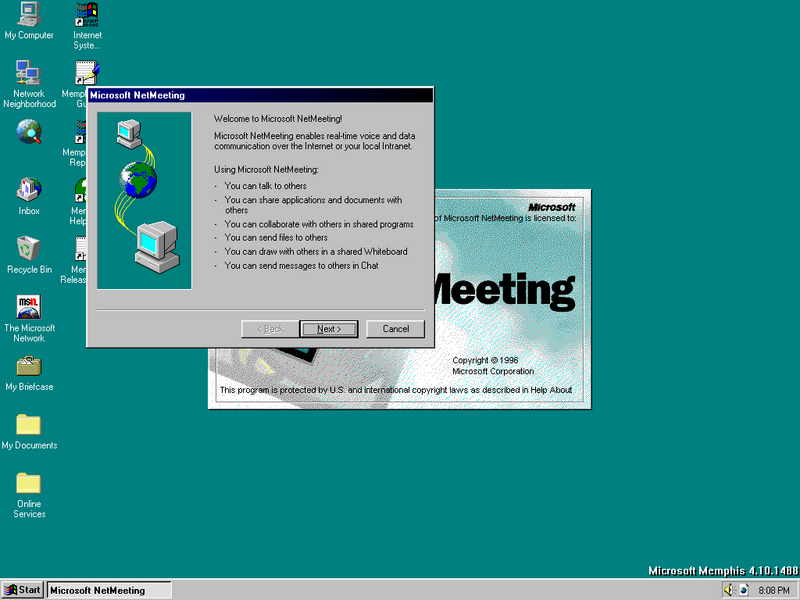Click the volume speaker tray icon
Screen dimensions: 800x600
coord(729,590)
